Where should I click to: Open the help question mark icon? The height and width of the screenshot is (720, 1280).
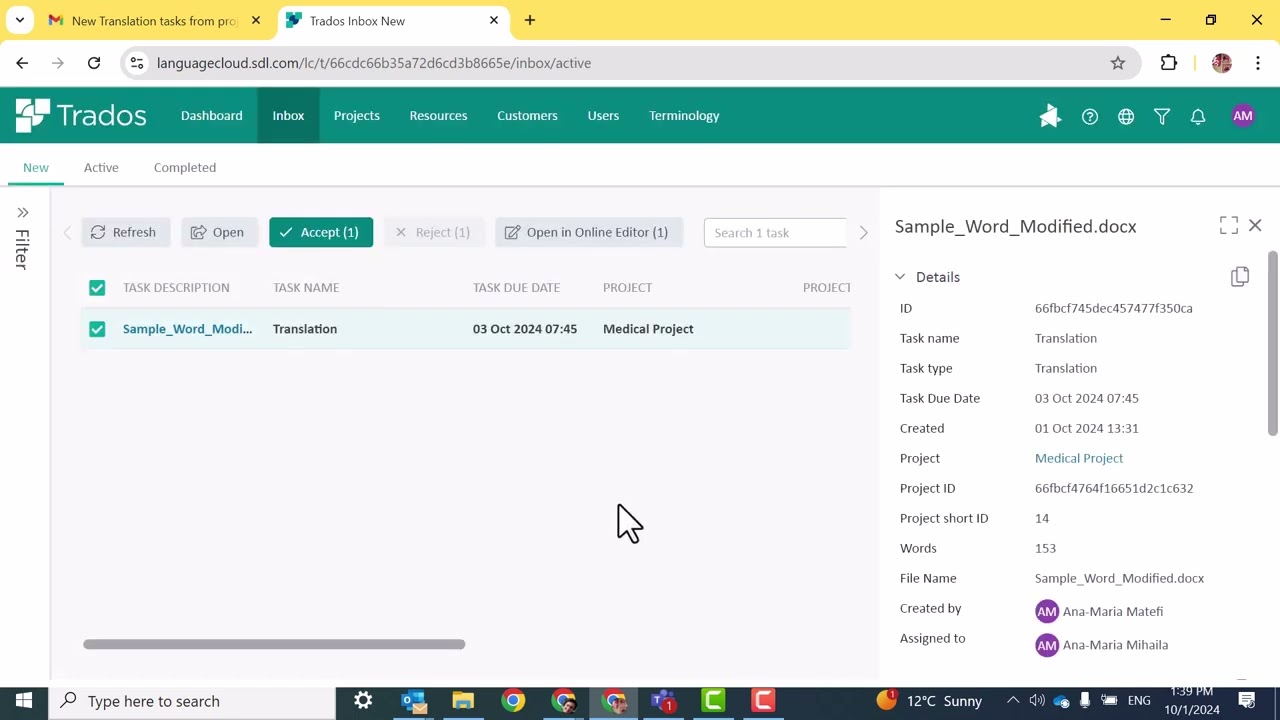pyautogui.click(x=1090, y=117)
